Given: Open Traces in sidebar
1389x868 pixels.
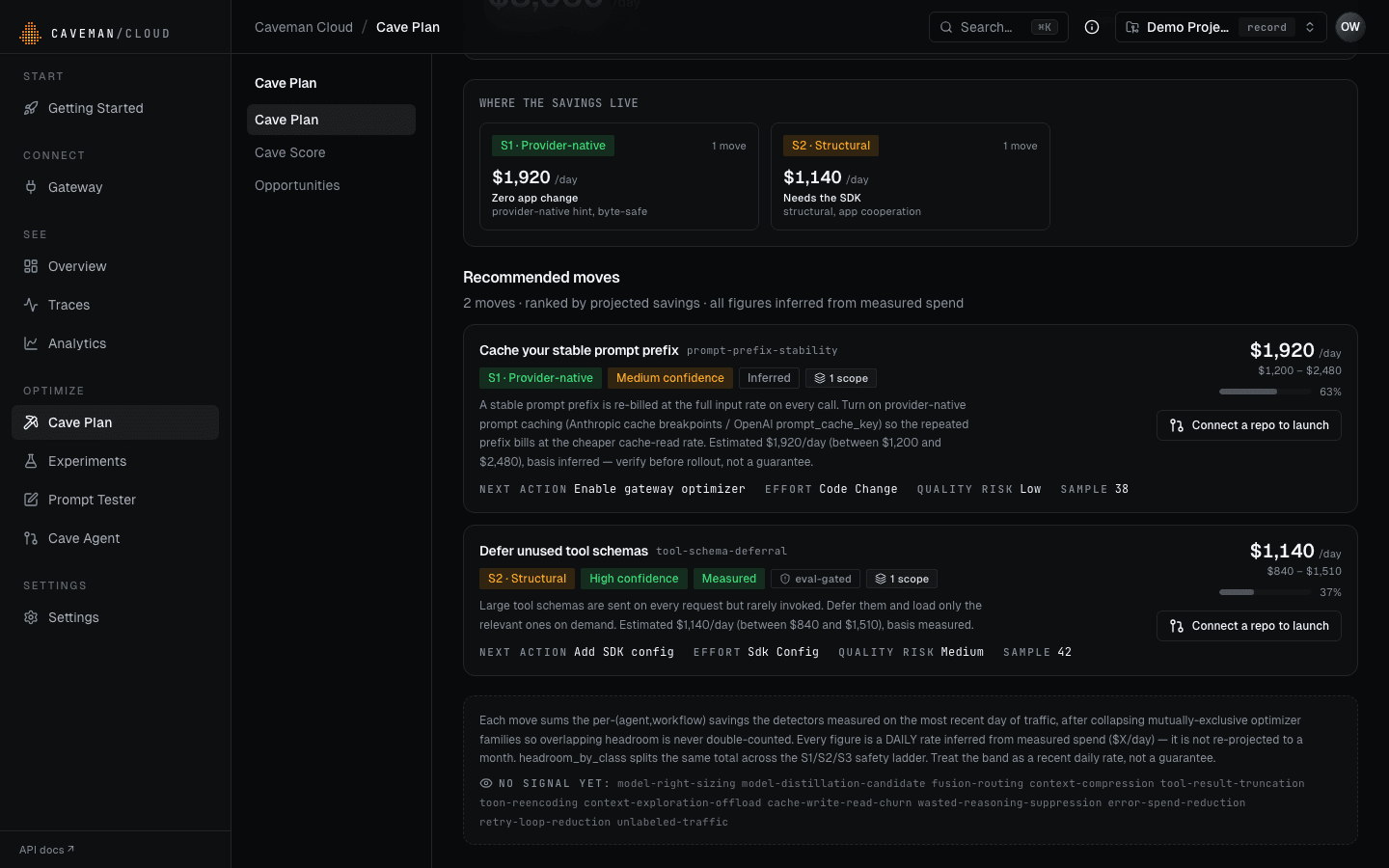Looking at the screenshot, I should pos(116,305).
